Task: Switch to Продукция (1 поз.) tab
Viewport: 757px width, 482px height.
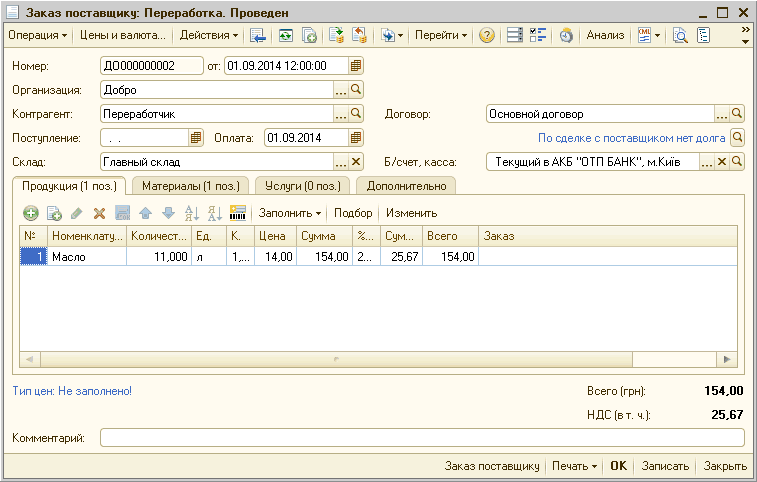Action: point(70,186)
